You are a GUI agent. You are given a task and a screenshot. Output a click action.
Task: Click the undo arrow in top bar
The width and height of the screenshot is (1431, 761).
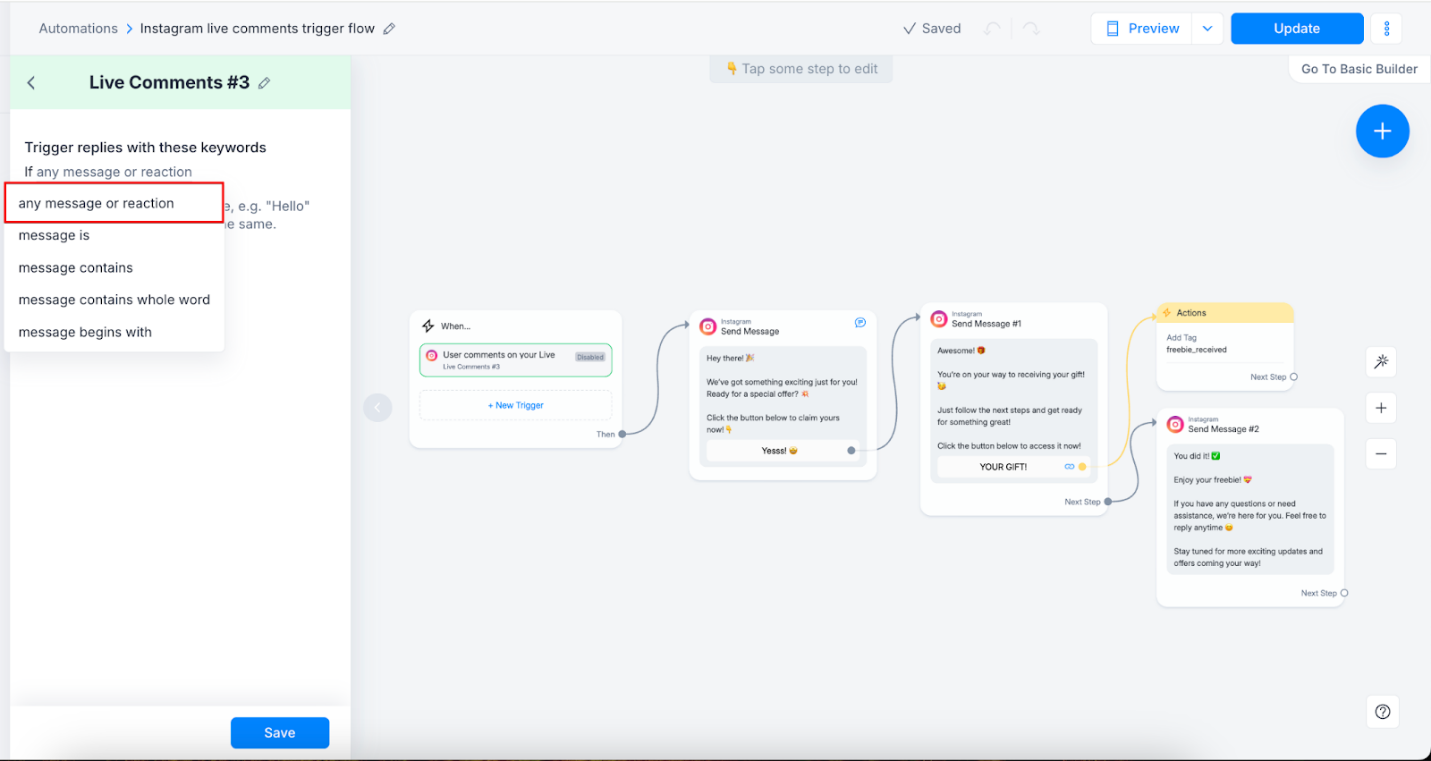(992, 29)
